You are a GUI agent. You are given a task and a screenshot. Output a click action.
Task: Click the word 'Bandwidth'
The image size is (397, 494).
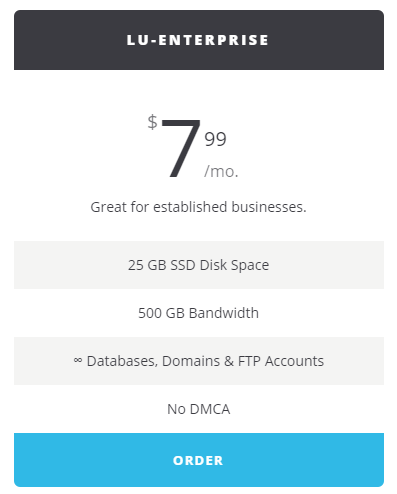224,313
